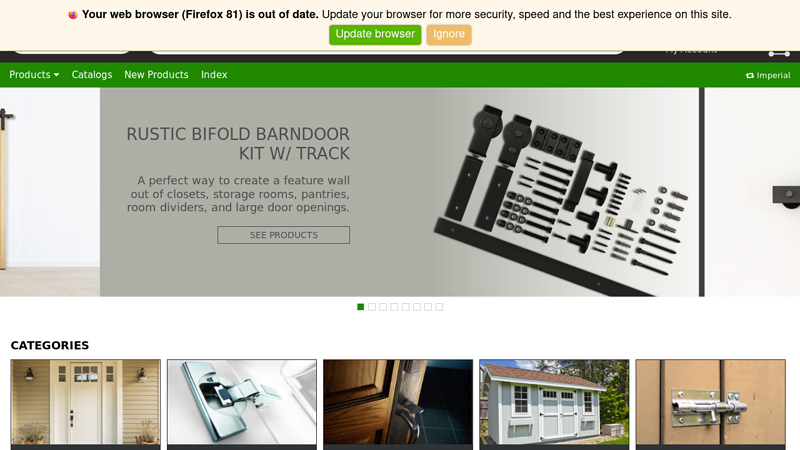Image resolution: width=800 pixels, height=450 pixels.
Task: Select the second carousel slide indicator
Action: pyautogui.click(x=372, y=307)
